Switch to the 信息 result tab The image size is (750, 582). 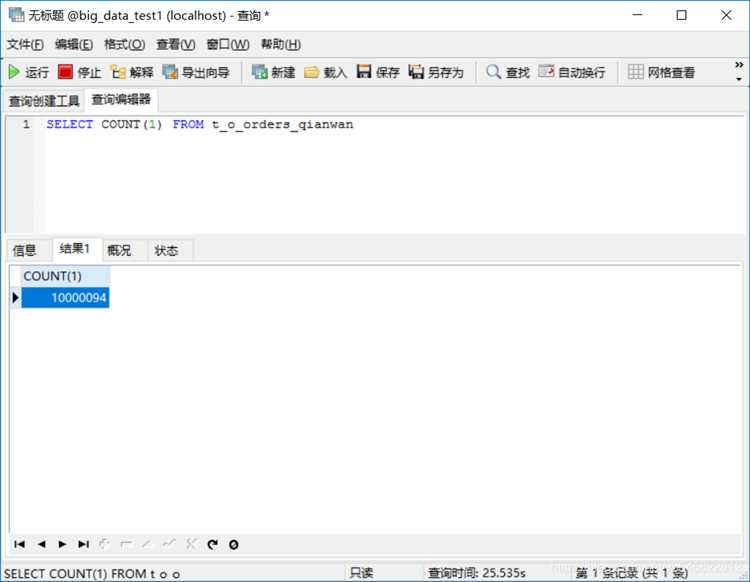tap(24, 250)
